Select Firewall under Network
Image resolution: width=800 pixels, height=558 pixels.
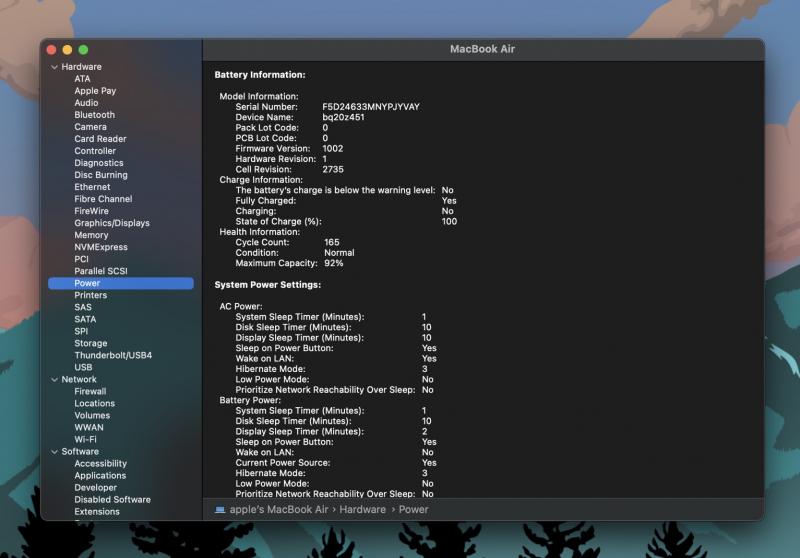tap(90, 391)
